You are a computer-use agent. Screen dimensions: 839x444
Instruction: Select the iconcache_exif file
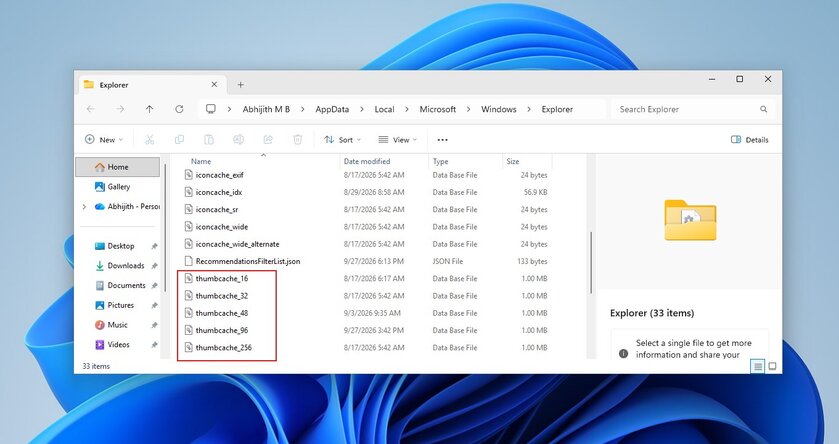coord(219,175)
